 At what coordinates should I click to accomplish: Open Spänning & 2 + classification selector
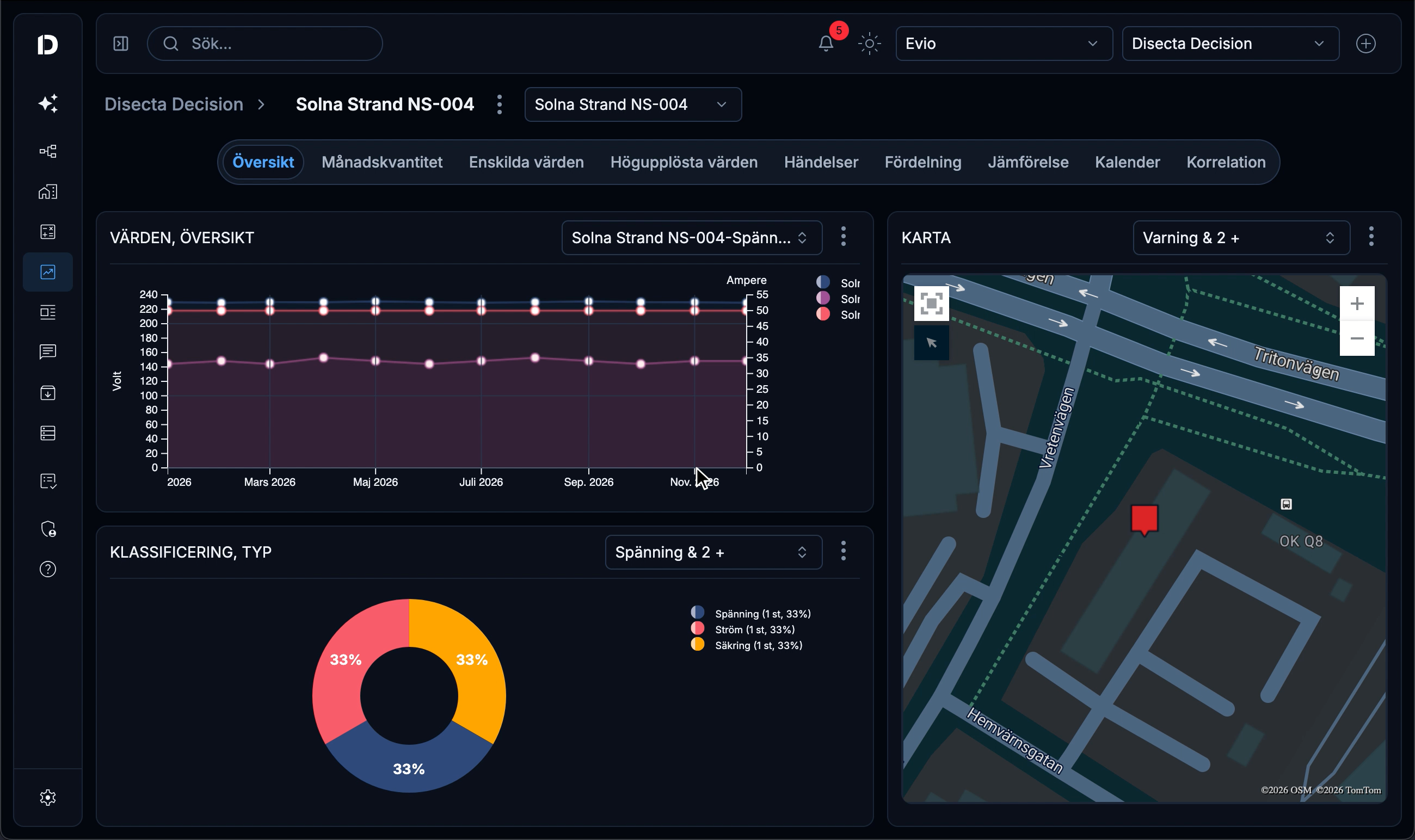click(x=713, y=552)
